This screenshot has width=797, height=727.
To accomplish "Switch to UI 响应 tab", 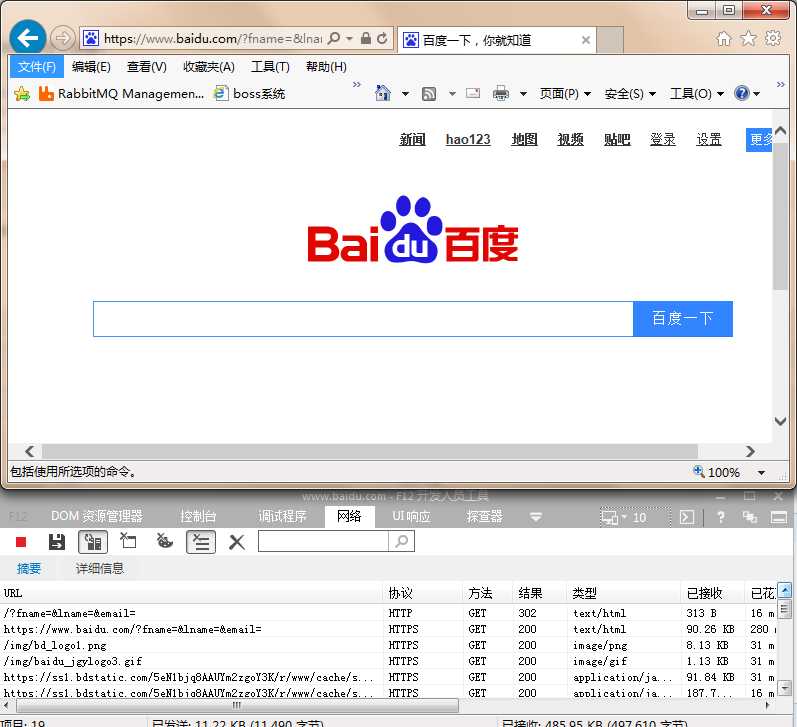I will pyautogui.click(x=411, y=517).
